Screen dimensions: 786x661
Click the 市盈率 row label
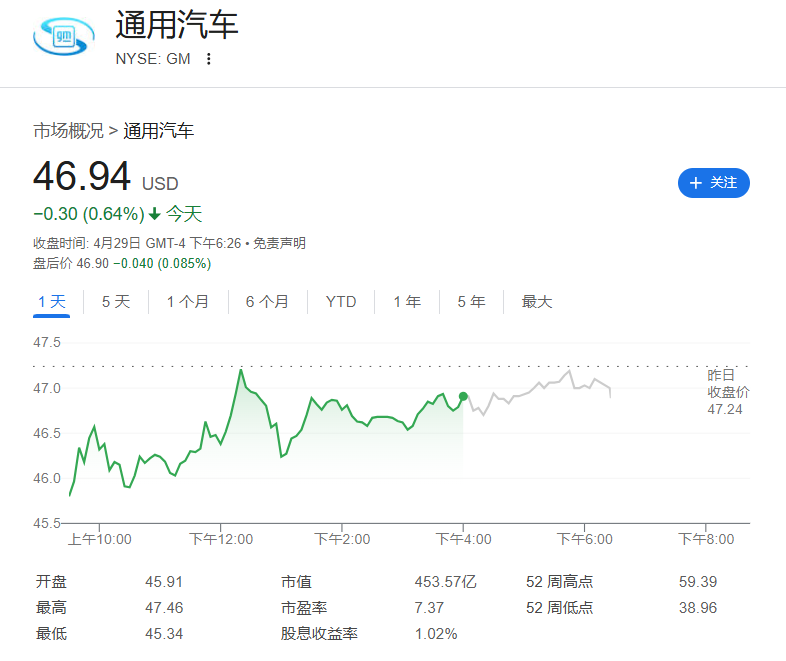[304, 608]
